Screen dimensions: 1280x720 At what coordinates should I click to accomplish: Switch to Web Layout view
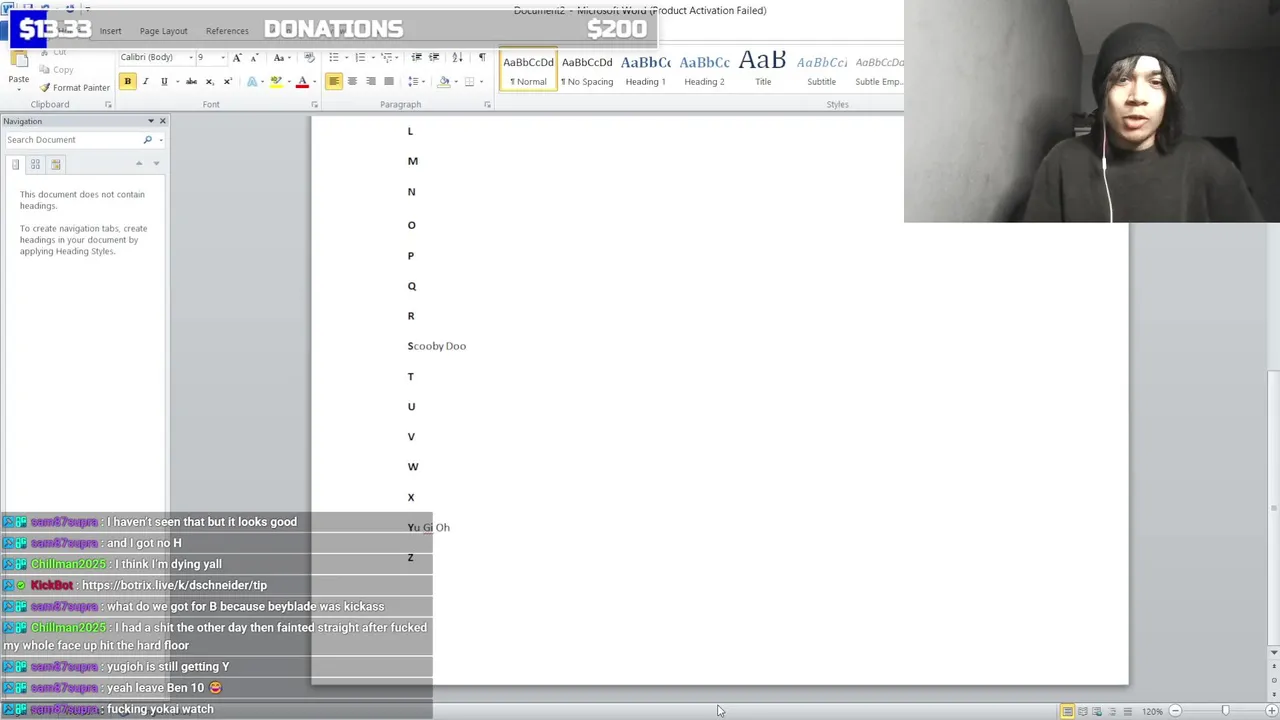(1097, 711)
